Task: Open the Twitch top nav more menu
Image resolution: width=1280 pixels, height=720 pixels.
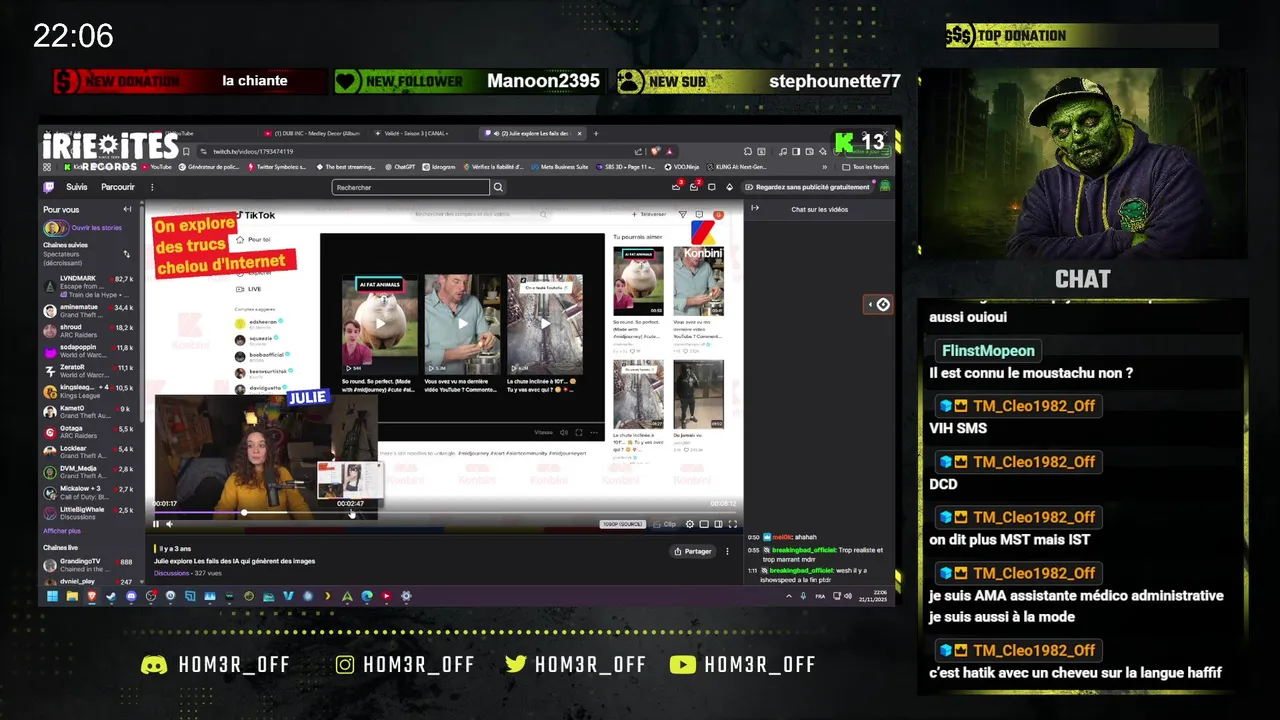Action: click(152, 187)
